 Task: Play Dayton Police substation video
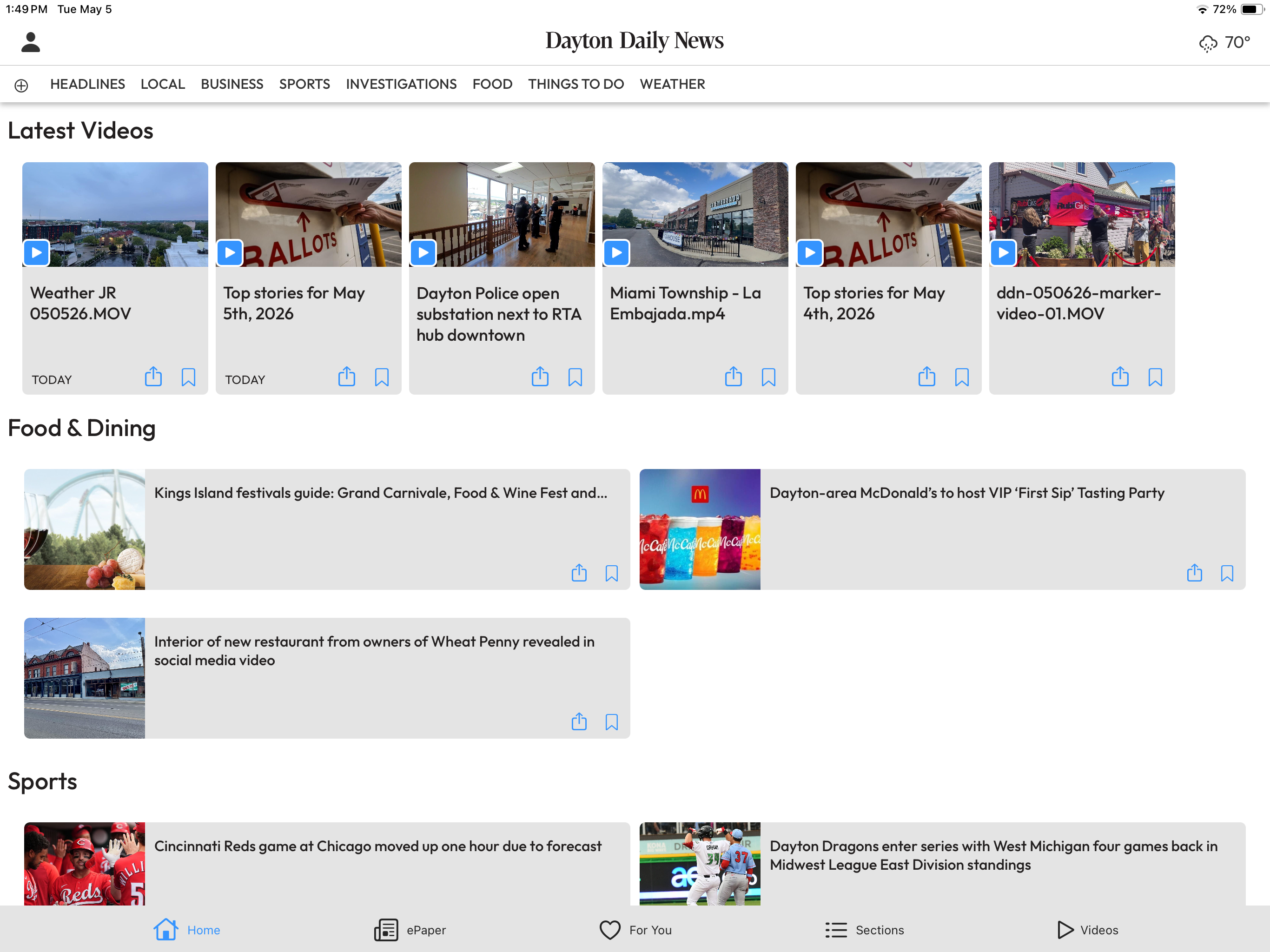click(x=423, y=252)
